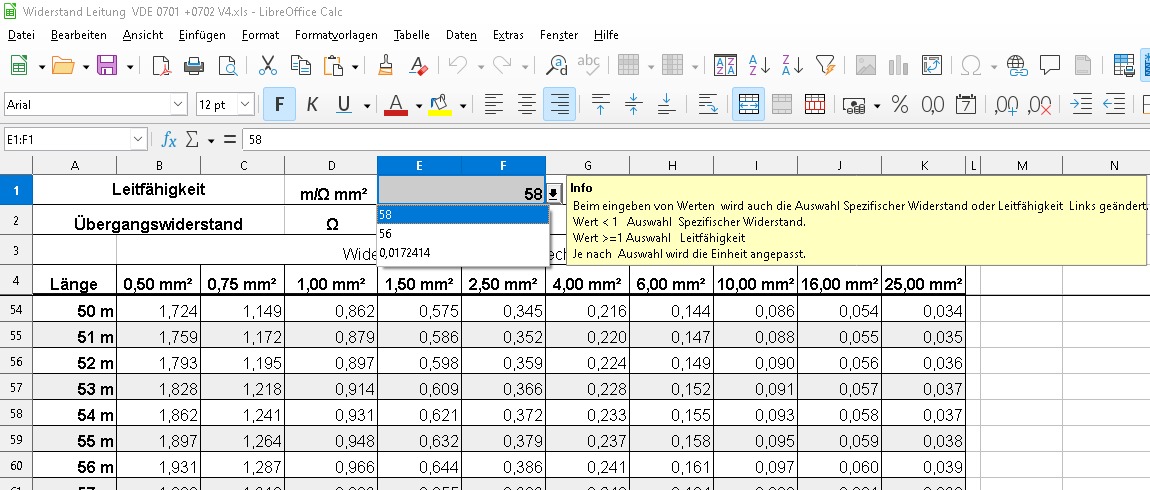
Task: Toggle center horizontal alignment
Action: tap(527, 104)
